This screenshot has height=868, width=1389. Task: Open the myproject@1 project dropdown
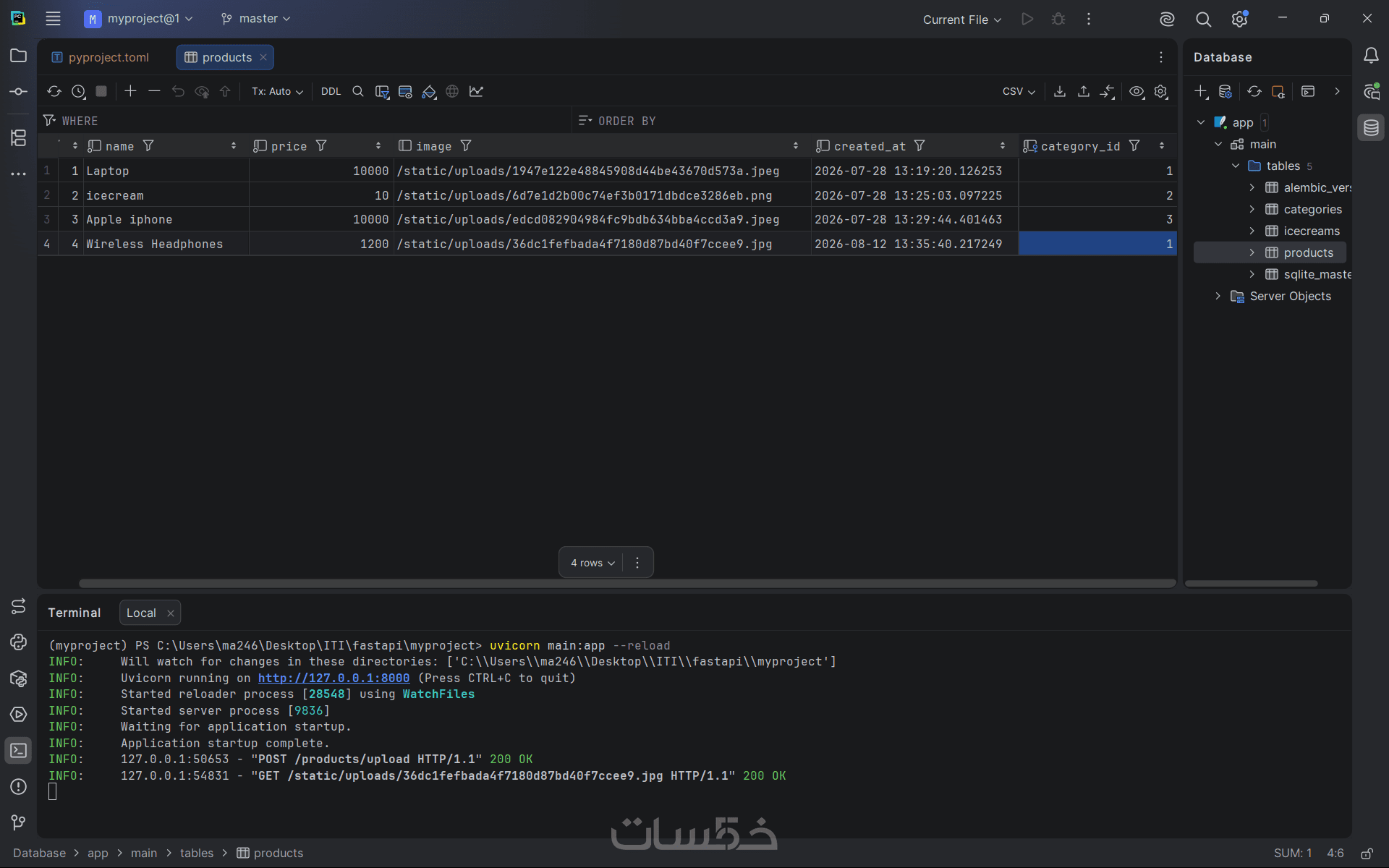[x=139, y=19]
